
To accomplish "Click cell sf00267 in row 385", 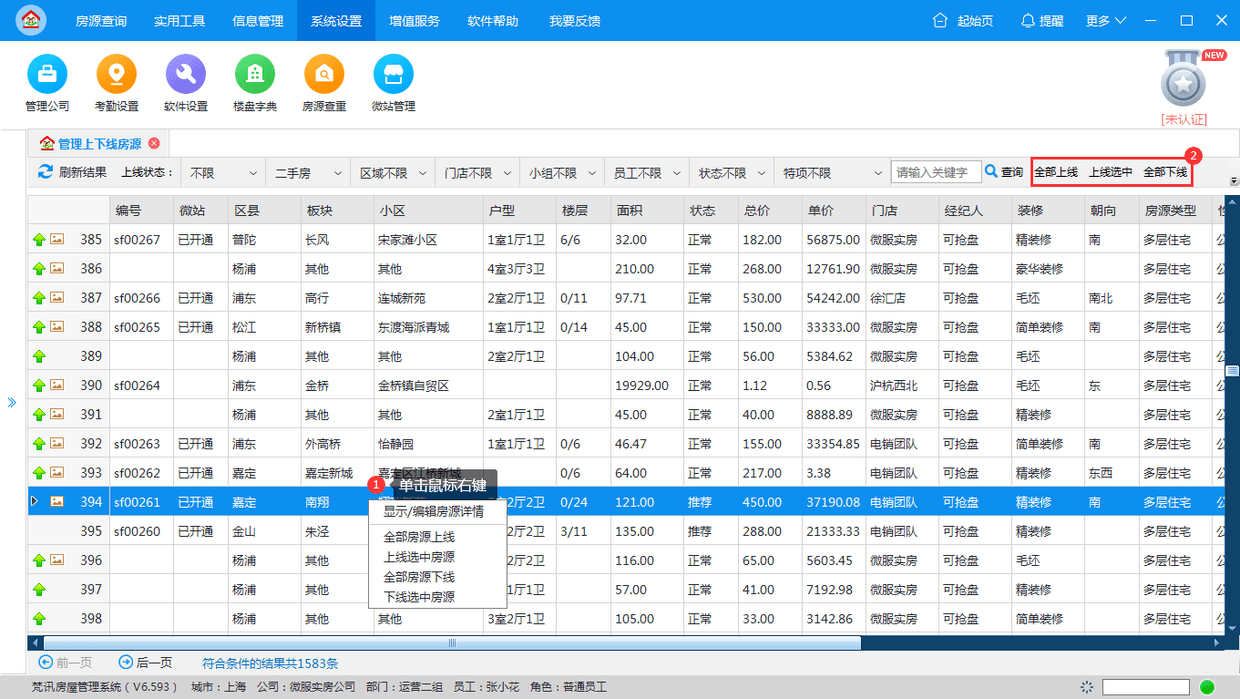I will 141,240.
